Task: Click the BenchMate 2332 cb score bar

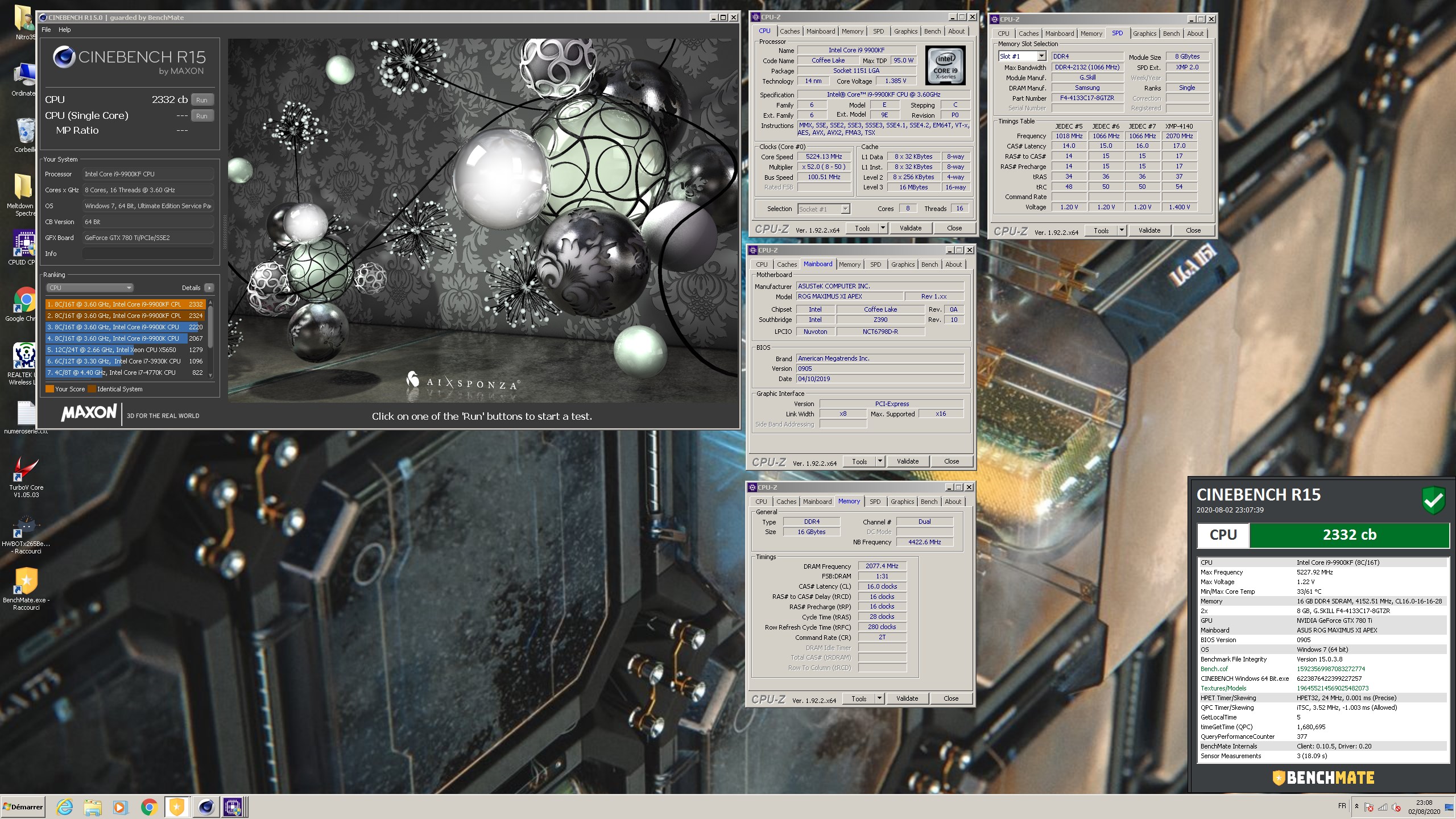Action: (1349, 535)
